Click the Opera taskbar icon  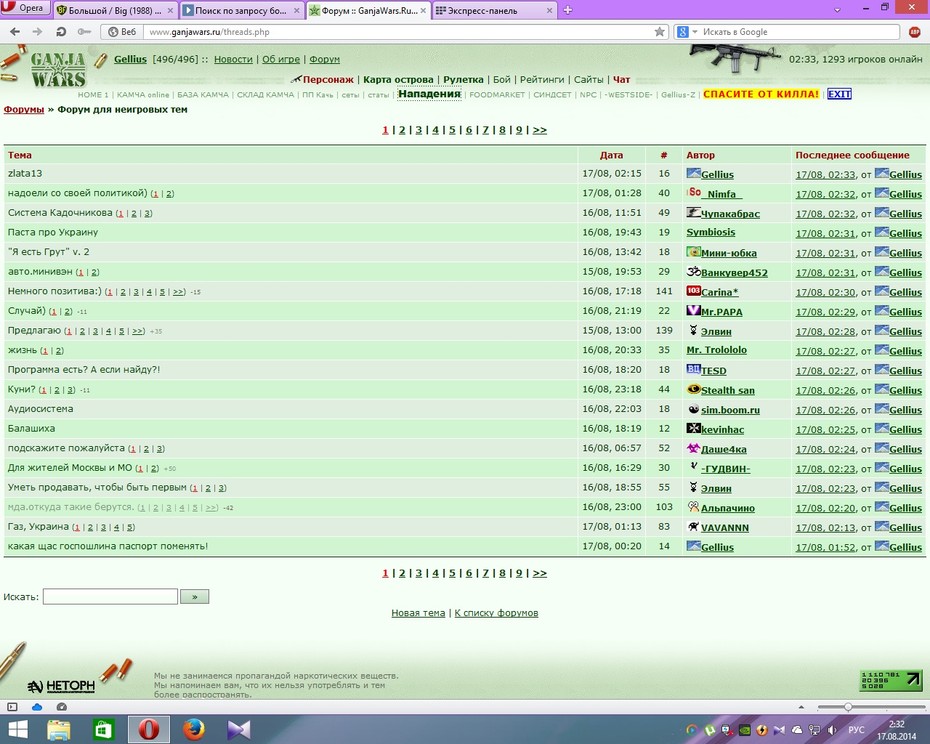tap(149, 730)
